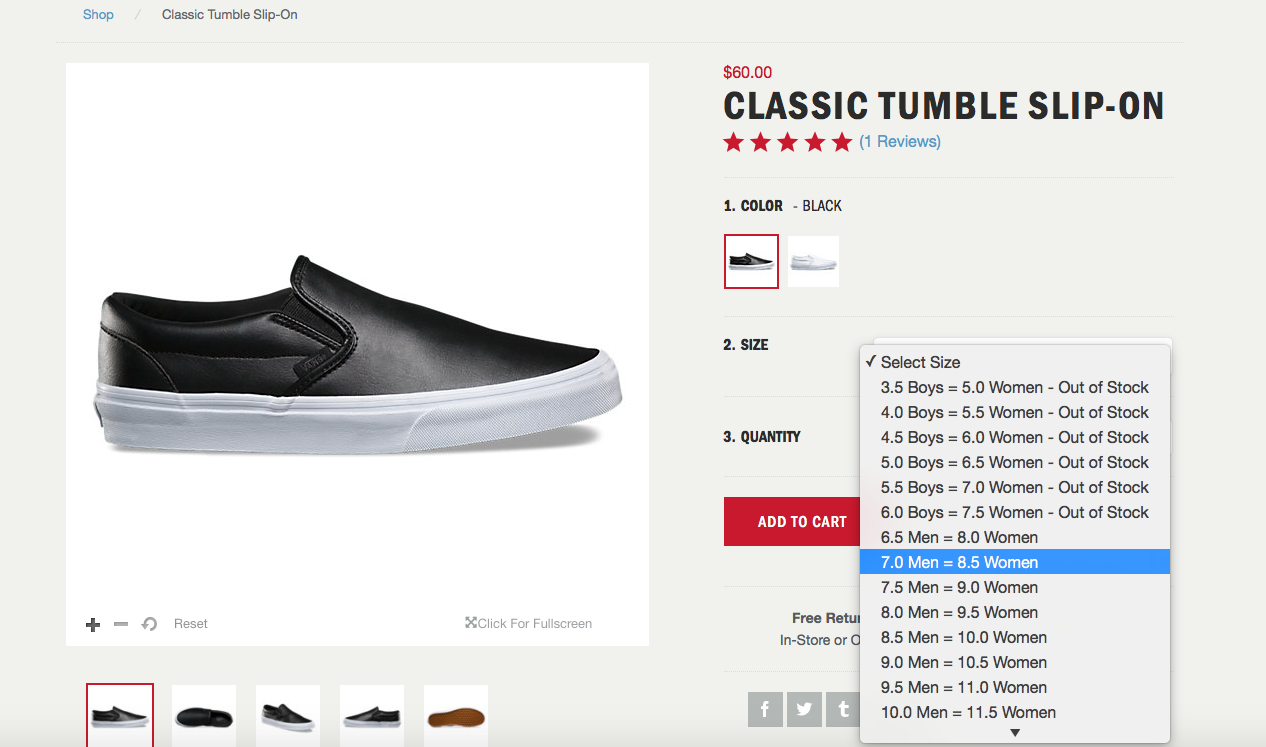Click the Reset label under the image

pos(190,623)
